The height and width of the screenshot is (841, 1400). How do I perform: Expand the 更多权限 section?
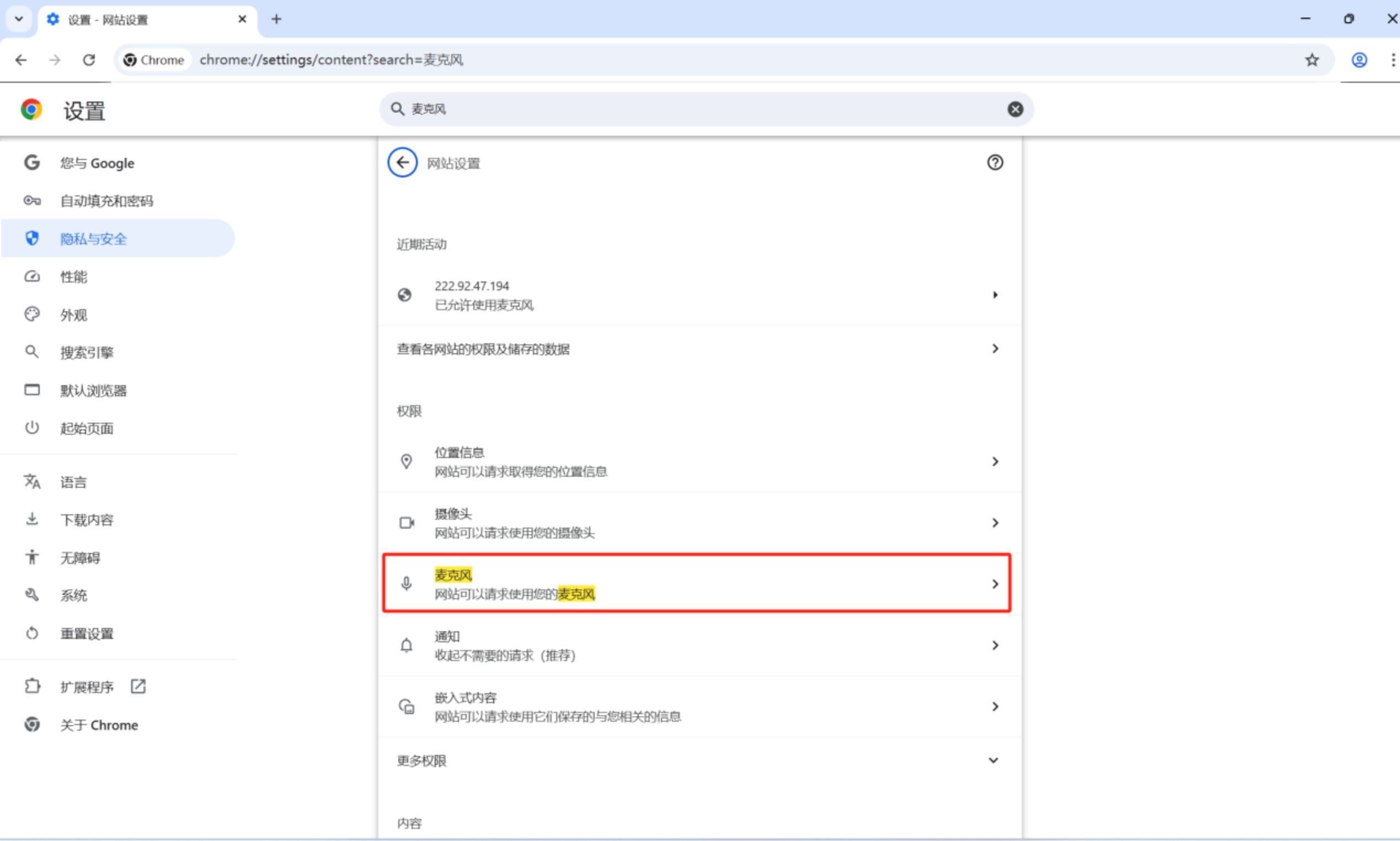993,760
